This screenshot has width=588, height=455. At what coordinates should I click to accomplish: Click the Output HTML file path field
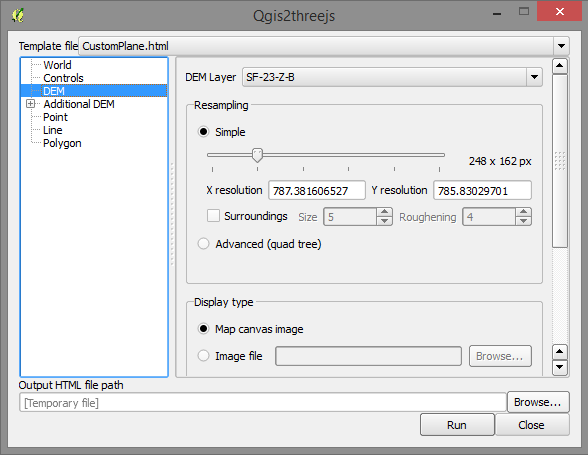point(262,402)
